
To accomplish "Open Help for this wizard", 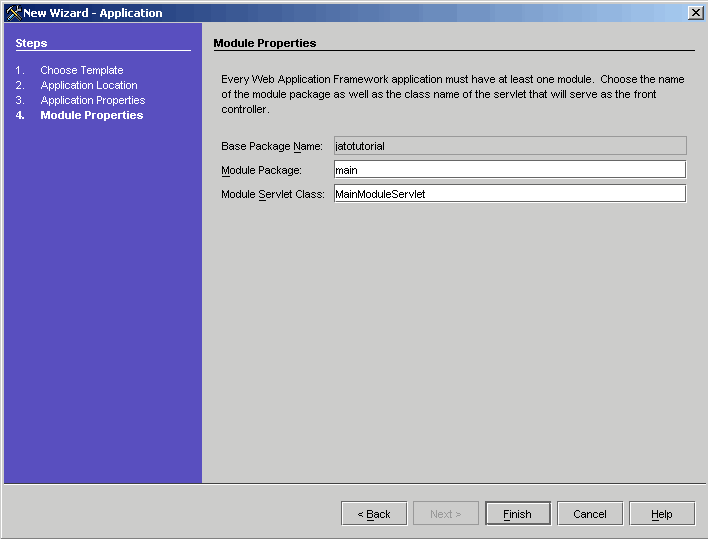I will point(662,514).
